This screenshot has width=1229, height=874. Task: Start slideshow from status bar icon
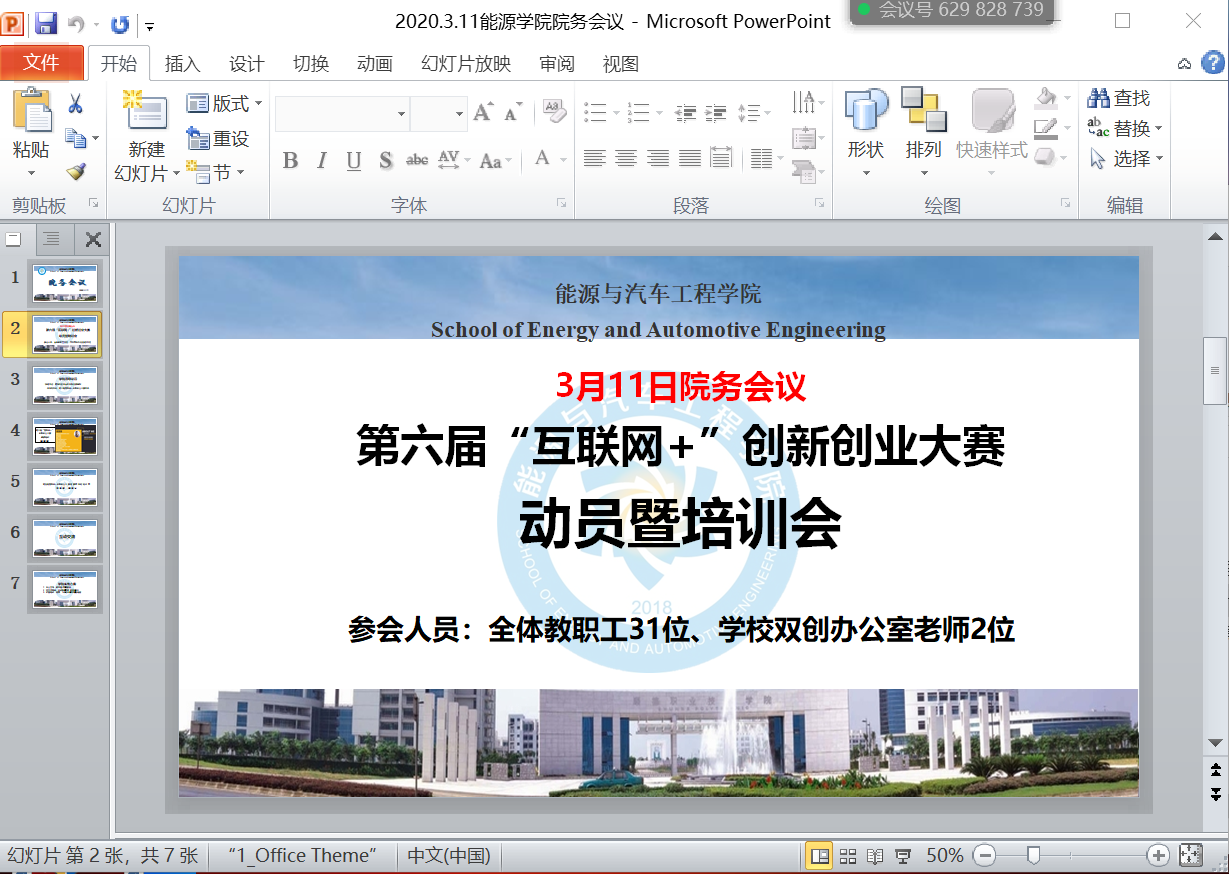tap(903, 856)
